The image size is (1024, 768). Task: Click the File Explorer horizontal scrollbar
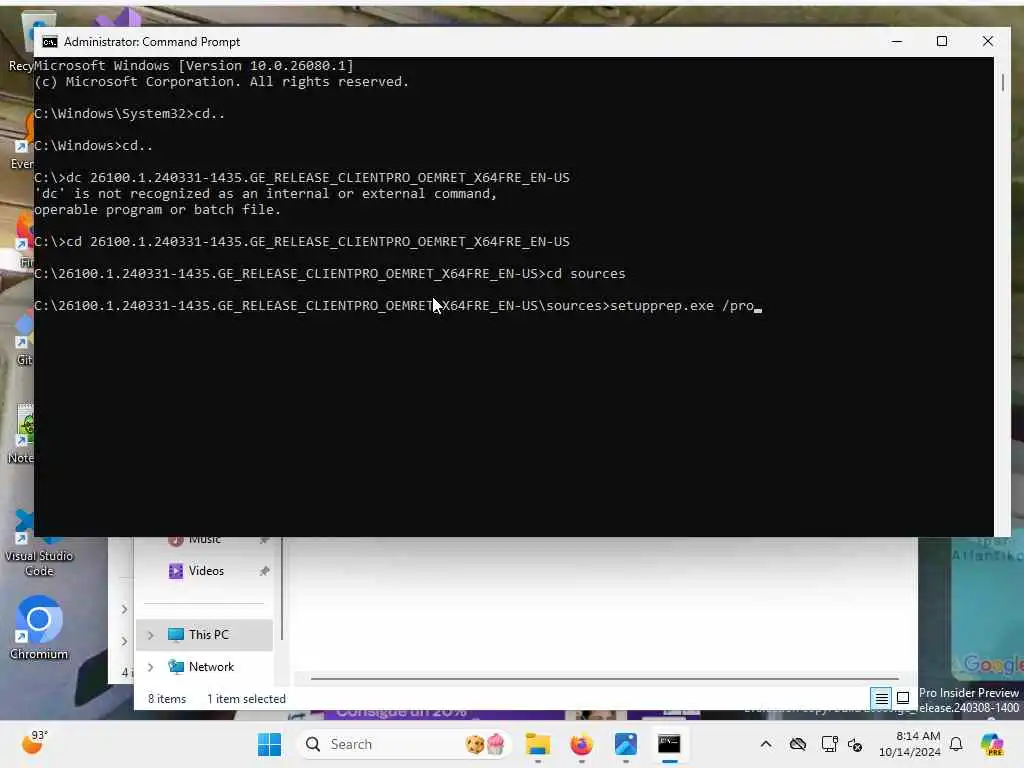coord(605,679)
